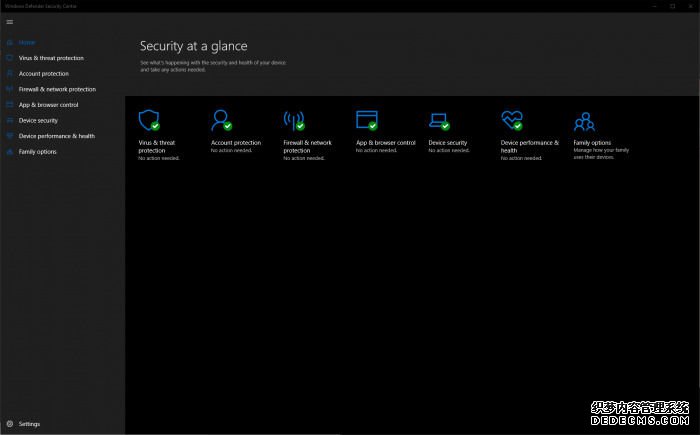This screenshot has width=700, height=435.
Task: Click the Virus & threat protection shield tile icon
Action: pos(149,121)
